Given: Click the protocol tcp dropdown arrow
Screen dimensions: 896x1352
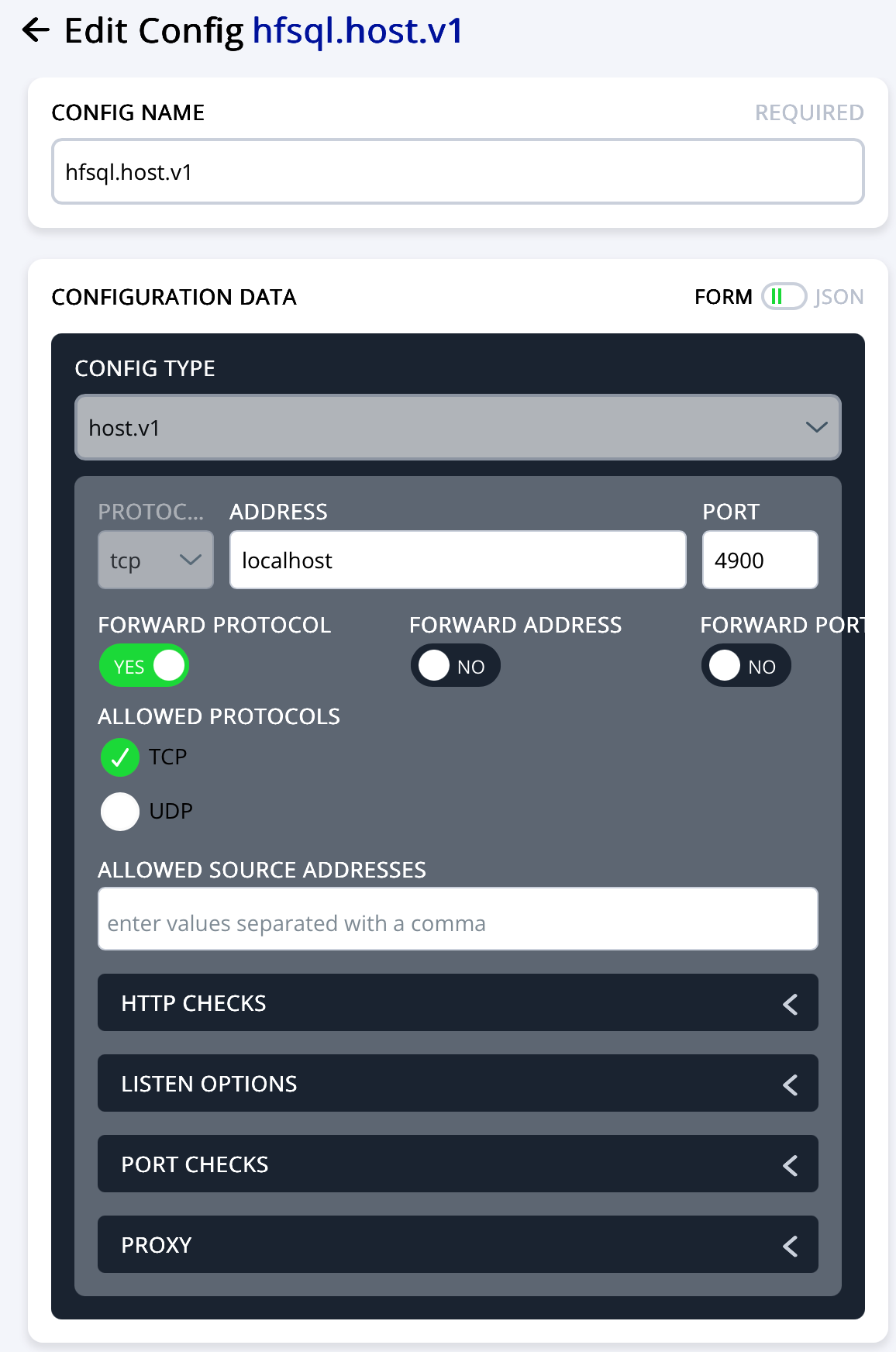Looking at the screenshot, I should click(190, 560).
